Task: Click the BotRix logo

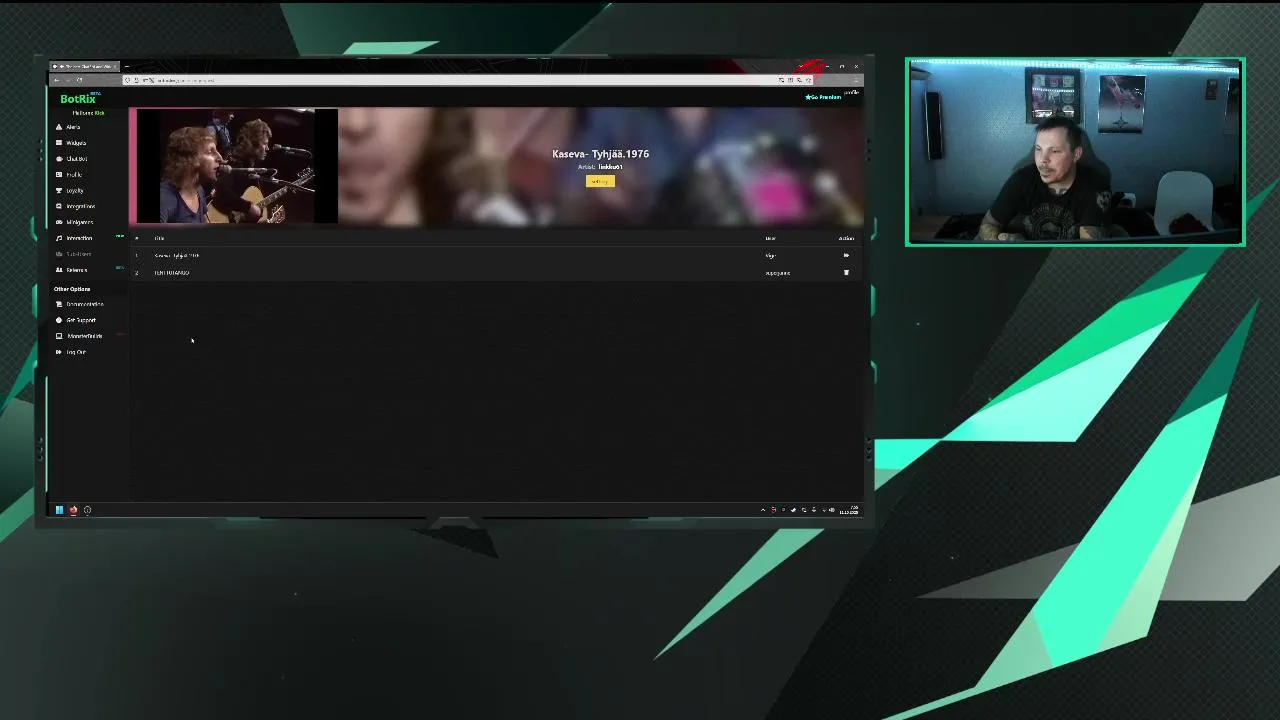Action: (x=78, y=98)
